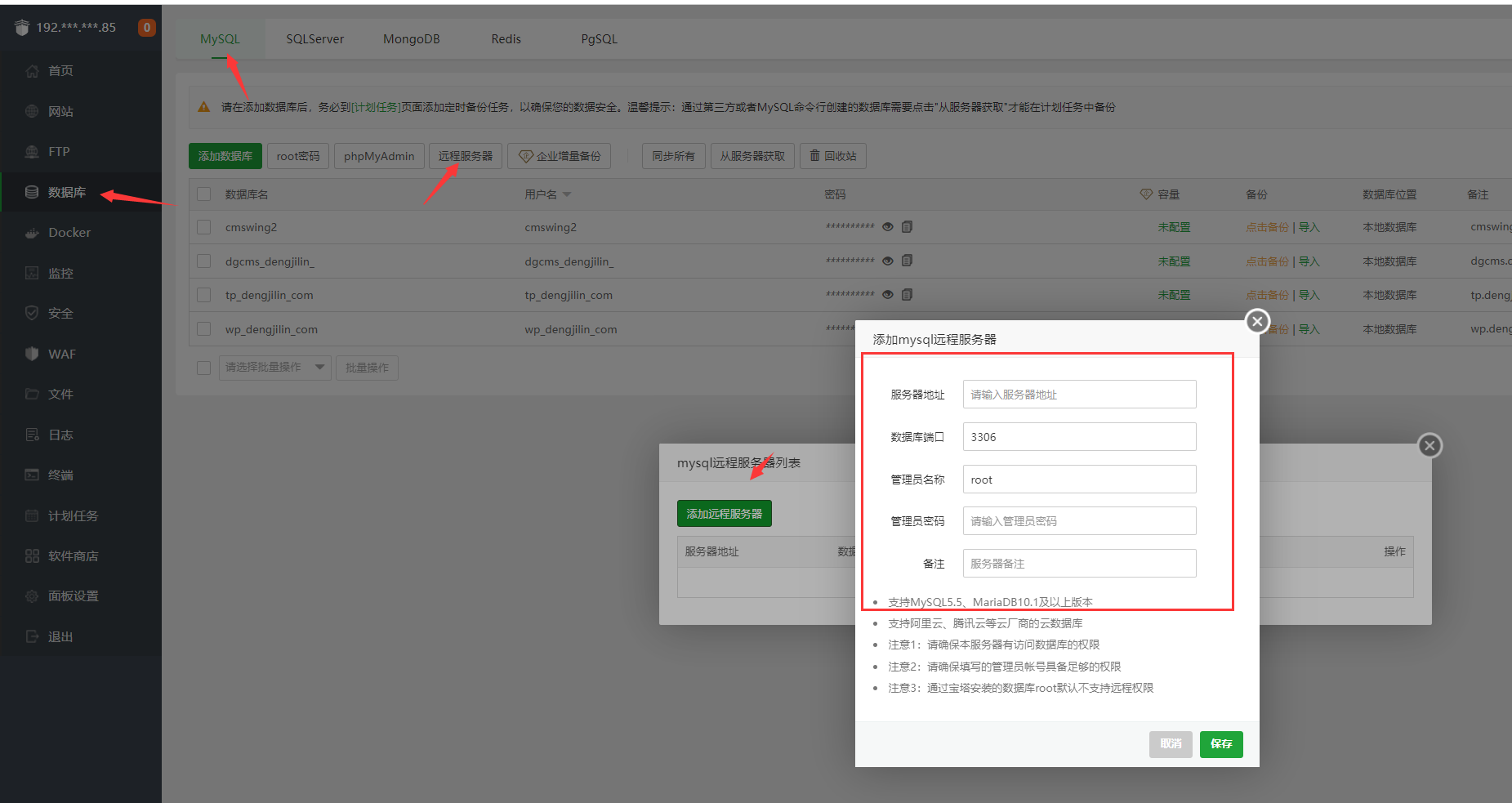Screen dimensions: 1512x803
Task: Click 点击备份 link for cmswing2
Action: 1267,227
